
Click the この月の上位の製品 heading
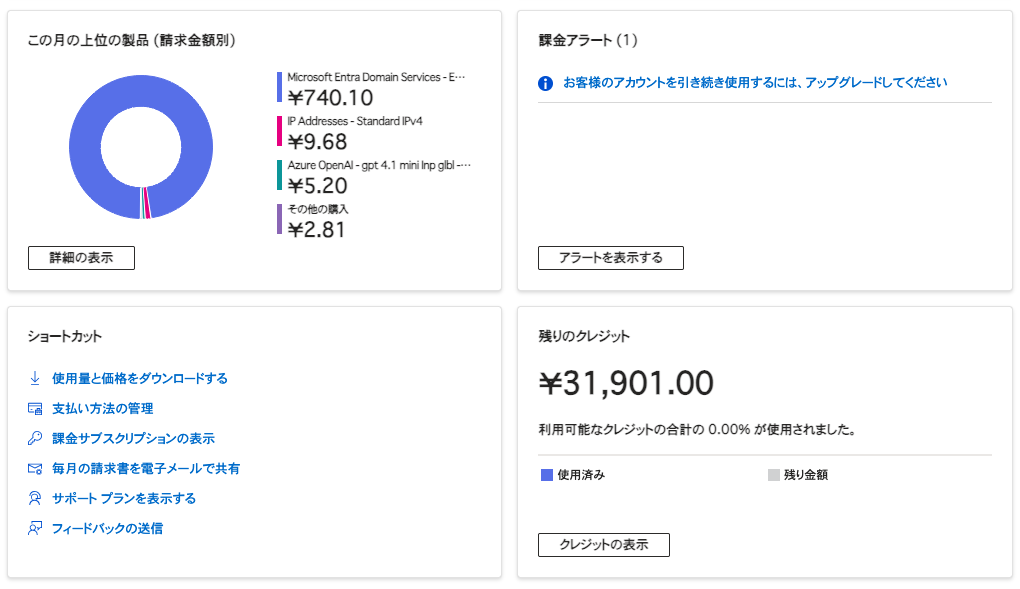(131, 40)
